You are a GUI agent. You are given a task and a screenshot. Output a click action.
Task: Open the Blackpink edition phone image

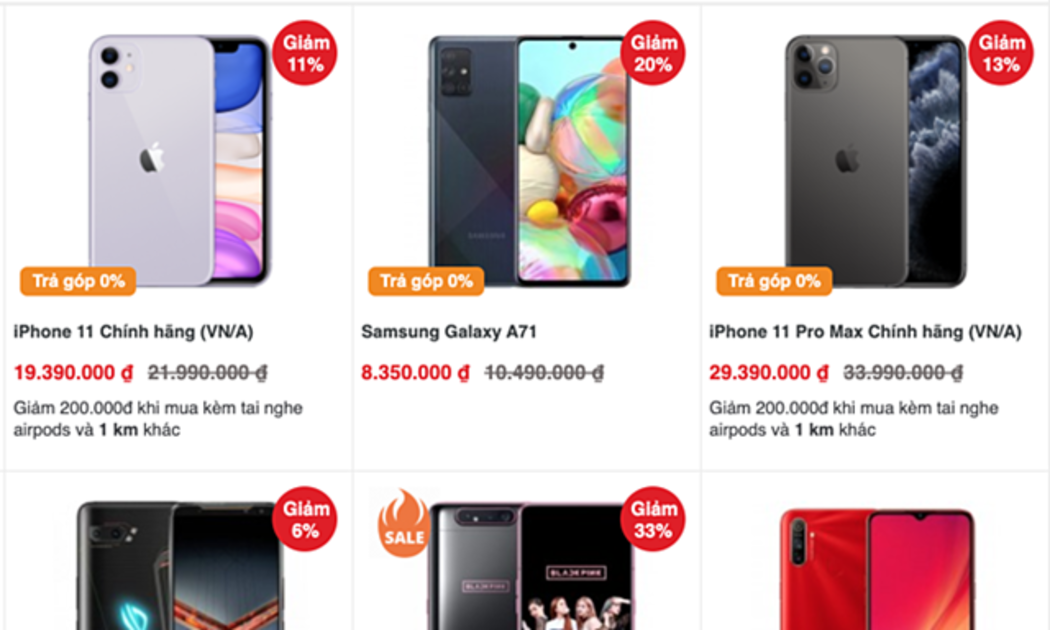pyautogui.click(x=530, y=566)
